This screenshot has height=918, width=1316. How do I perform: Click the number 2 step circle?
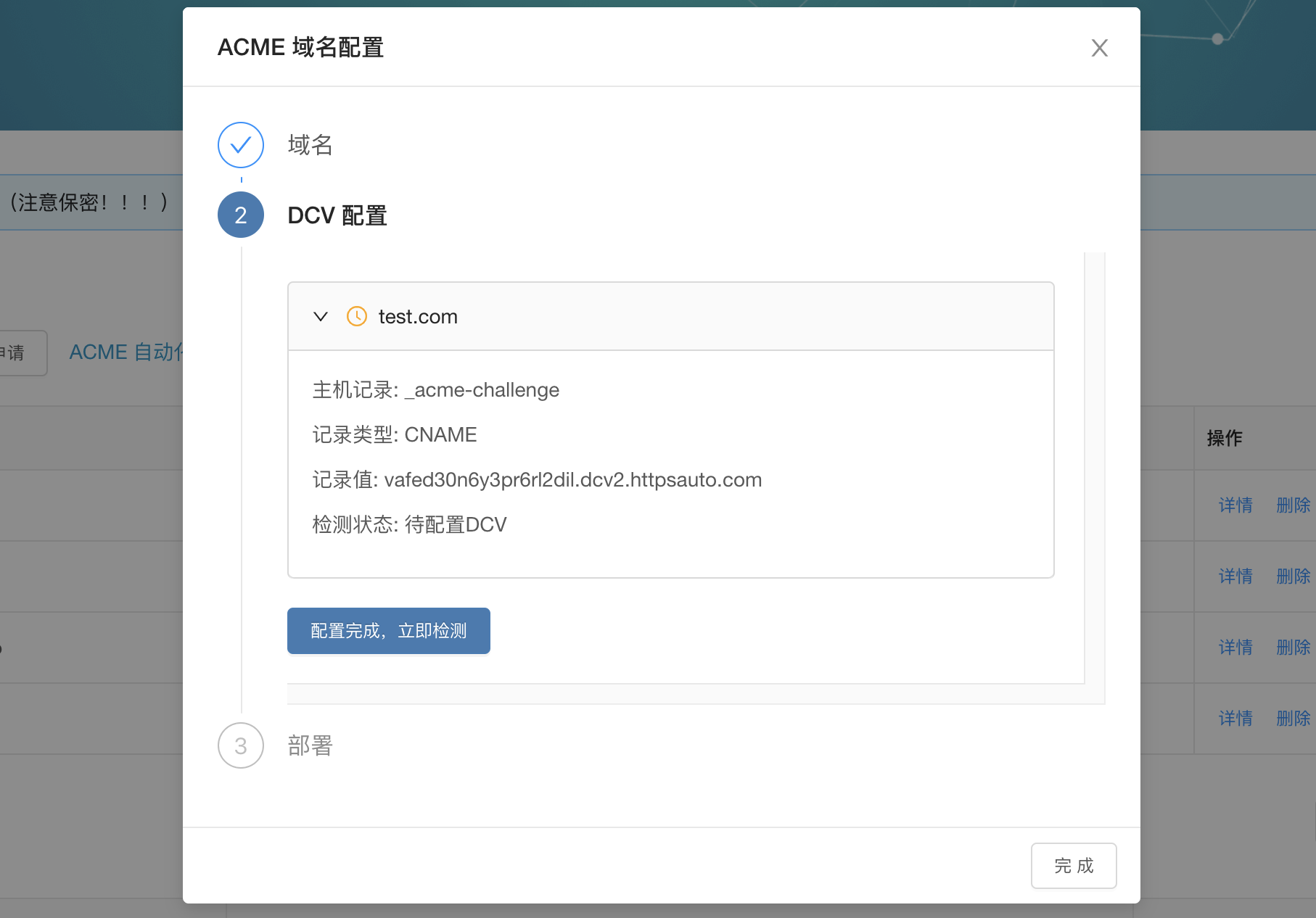point(241,215)
